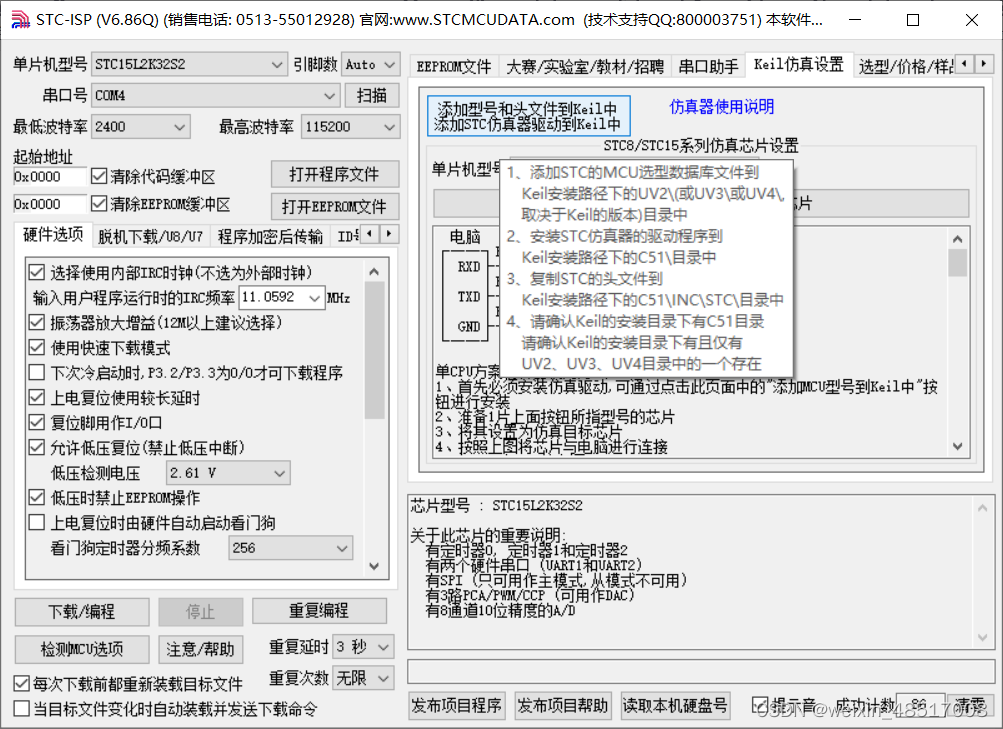The width and height of the screenshot is (1003, 729).
Task: Switch to 脱机下载/U8/U7 tab
Action: 150,237
